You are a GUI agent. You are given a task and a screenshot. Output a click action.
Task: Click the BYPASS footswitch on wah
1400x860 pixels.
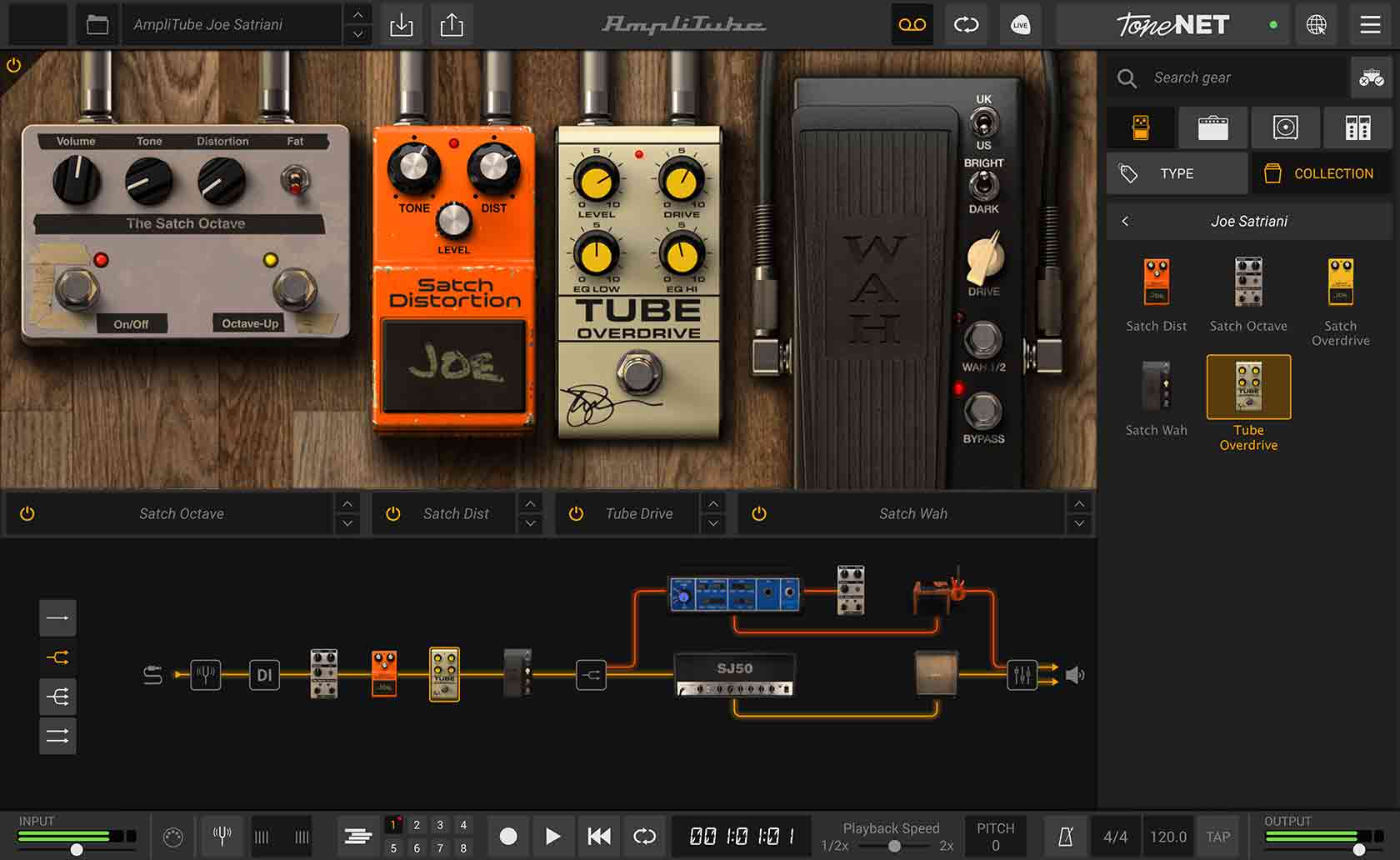[983, 411]
